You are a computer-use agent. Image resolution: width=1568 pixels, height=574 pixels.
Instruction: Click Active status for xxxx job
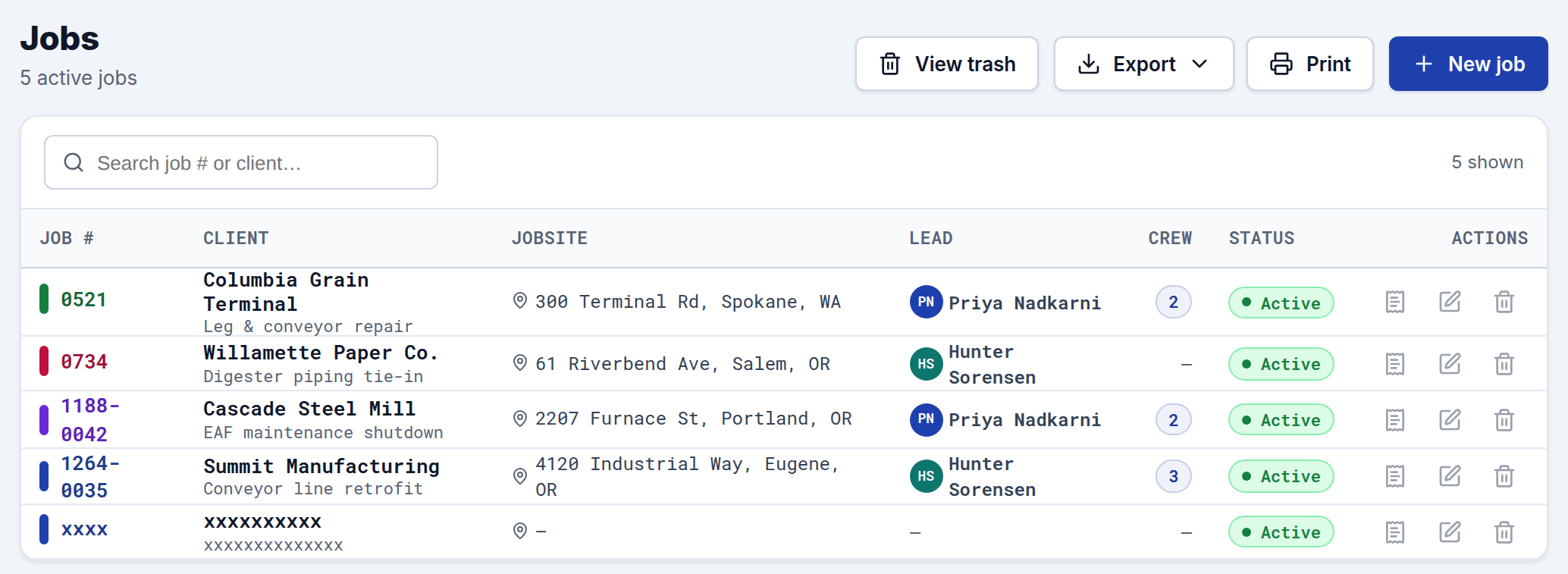(1281, 532)
